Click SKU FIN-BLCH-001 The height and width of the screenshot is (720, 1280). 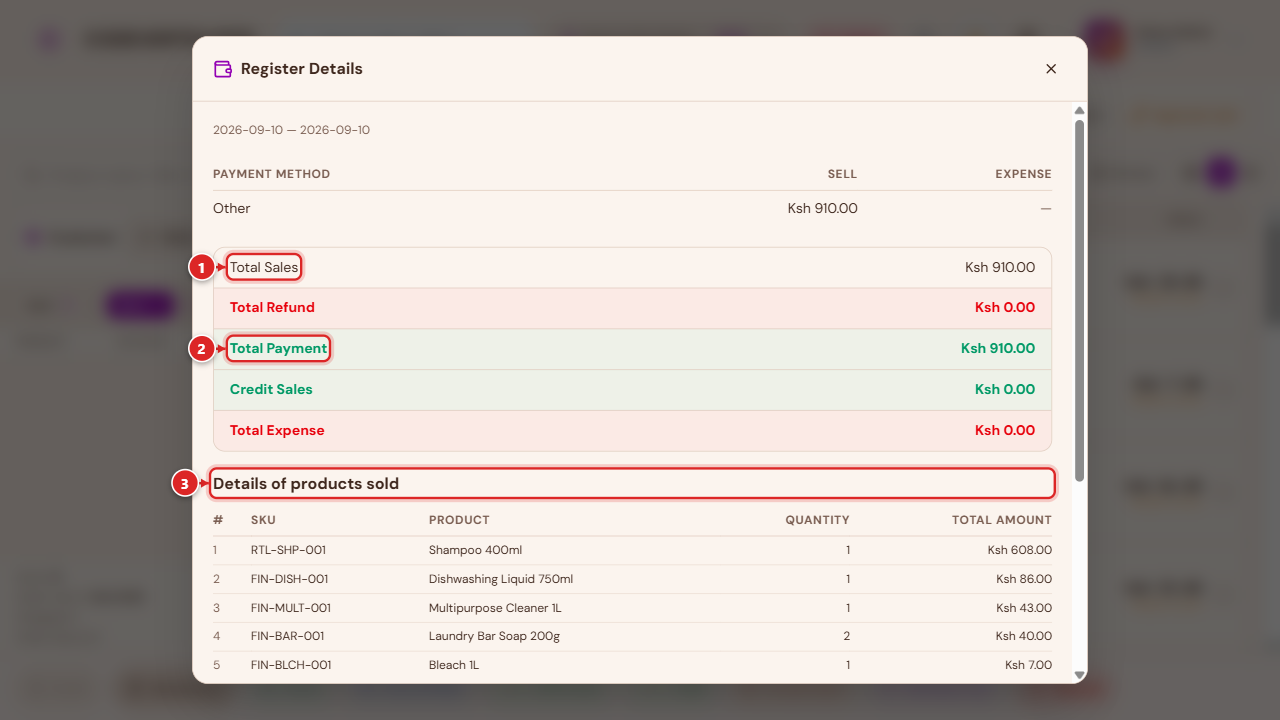(x=291, y=665)
